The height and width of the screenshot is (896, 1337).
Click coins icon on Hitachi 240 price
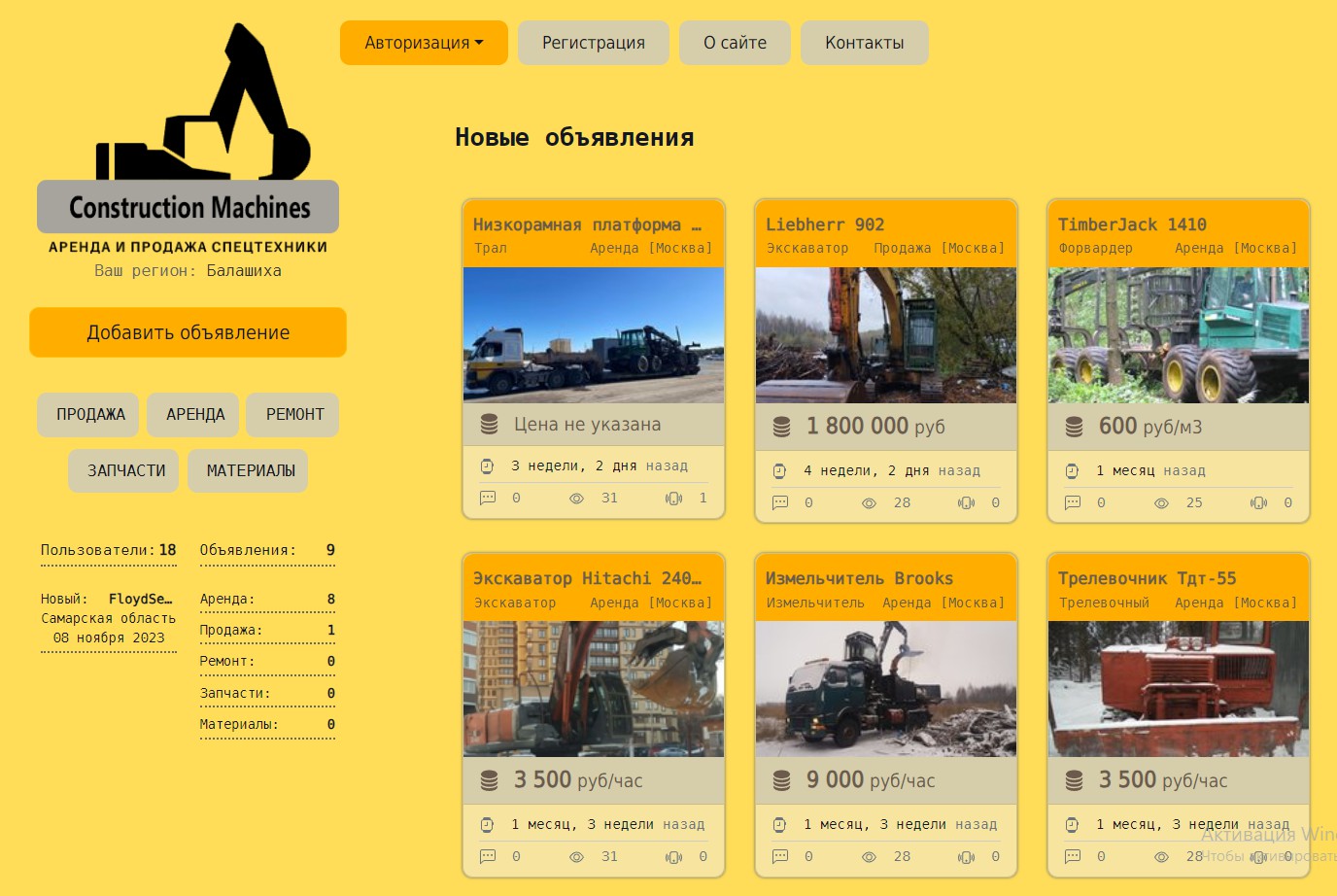(490, 780)
